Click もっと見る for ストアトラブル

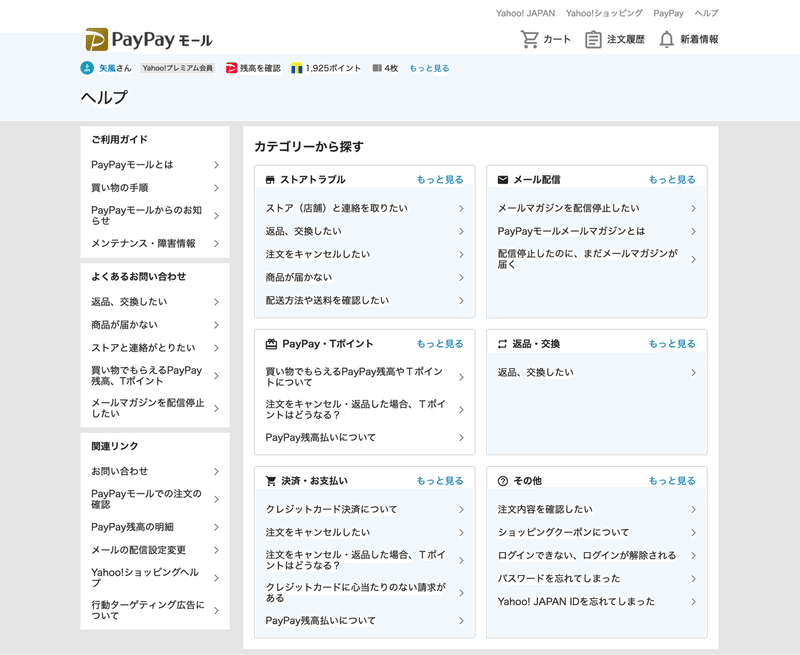coord(440,180)
